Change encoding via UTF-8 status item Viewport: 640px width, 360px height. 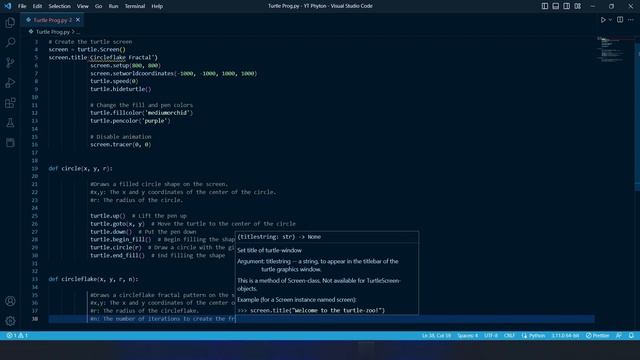point(491,336)
